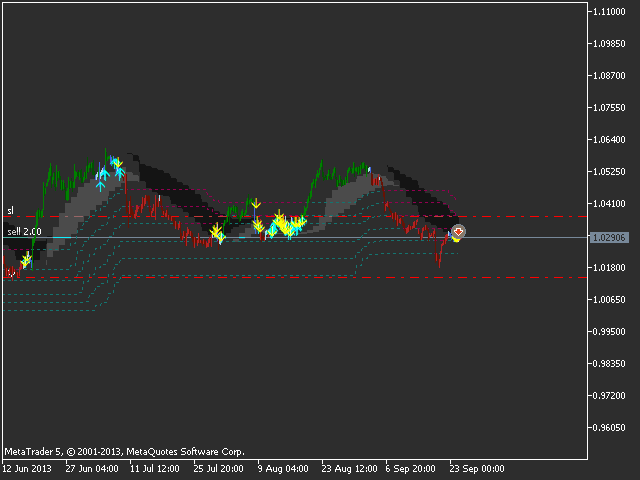Click price scale value 1.11000
Viewport: 640px width, 480px height.
(609, 12)
